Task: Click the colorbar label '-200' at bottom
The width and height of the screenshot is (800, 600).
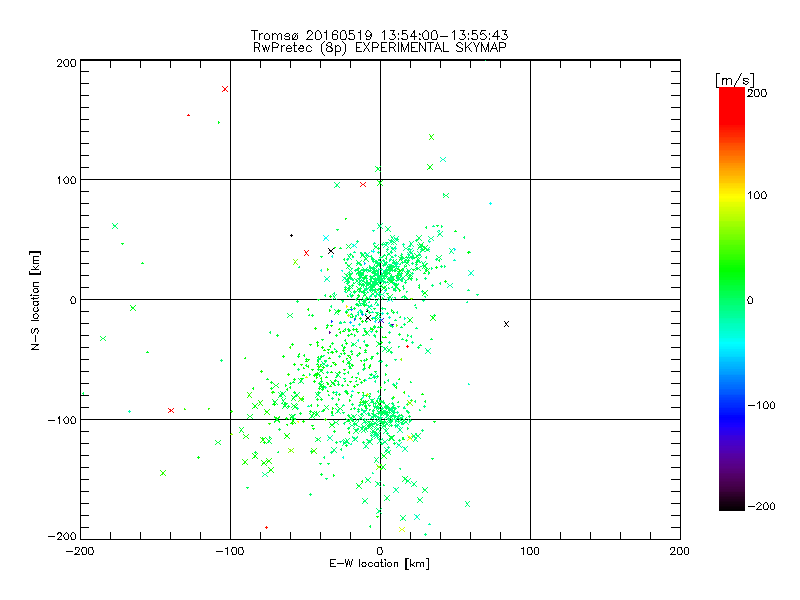Action: click(x=761, y=506)
